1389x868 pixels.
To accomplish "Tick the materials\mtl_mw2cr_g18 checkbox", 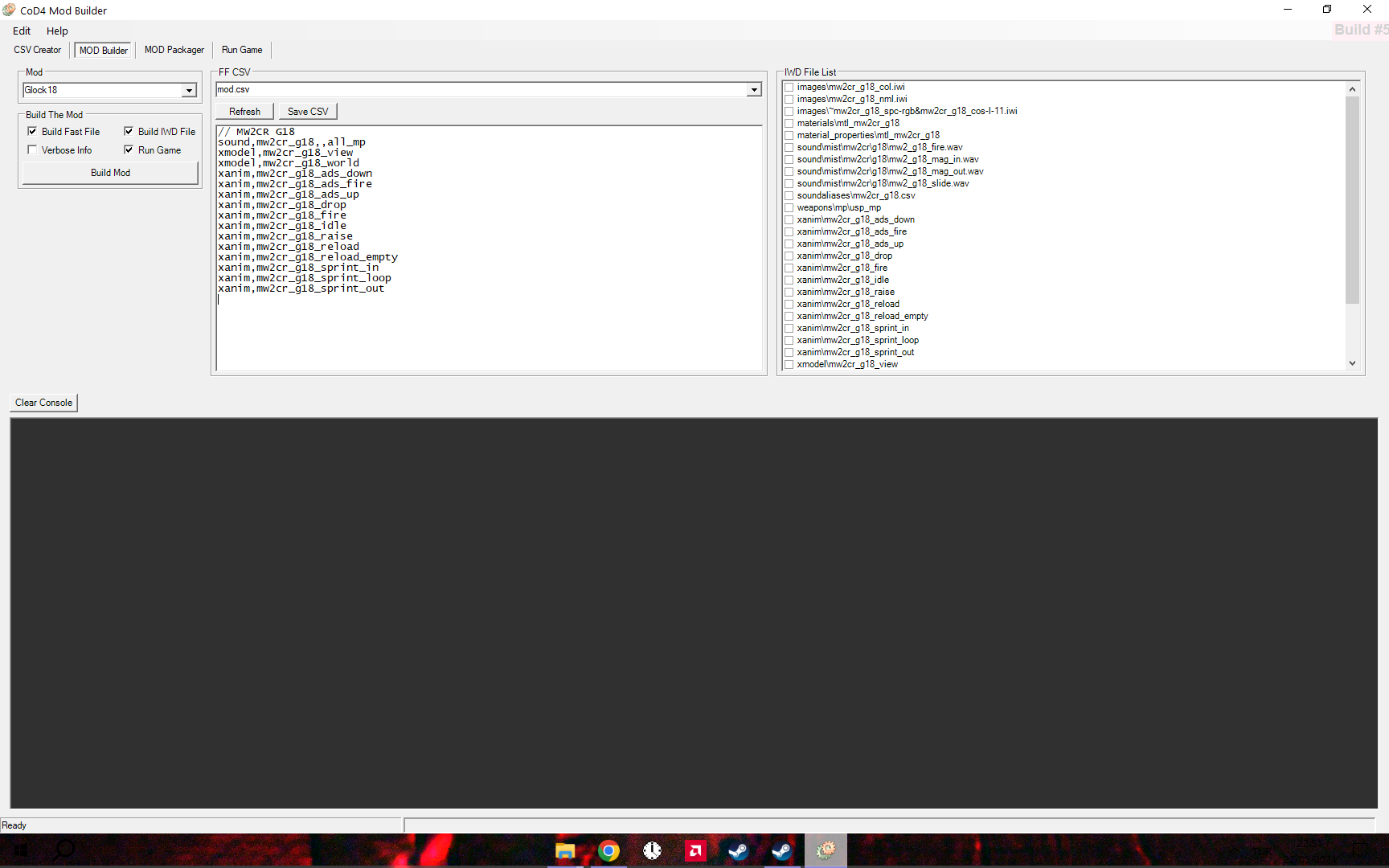I will [x=789, y=123].
